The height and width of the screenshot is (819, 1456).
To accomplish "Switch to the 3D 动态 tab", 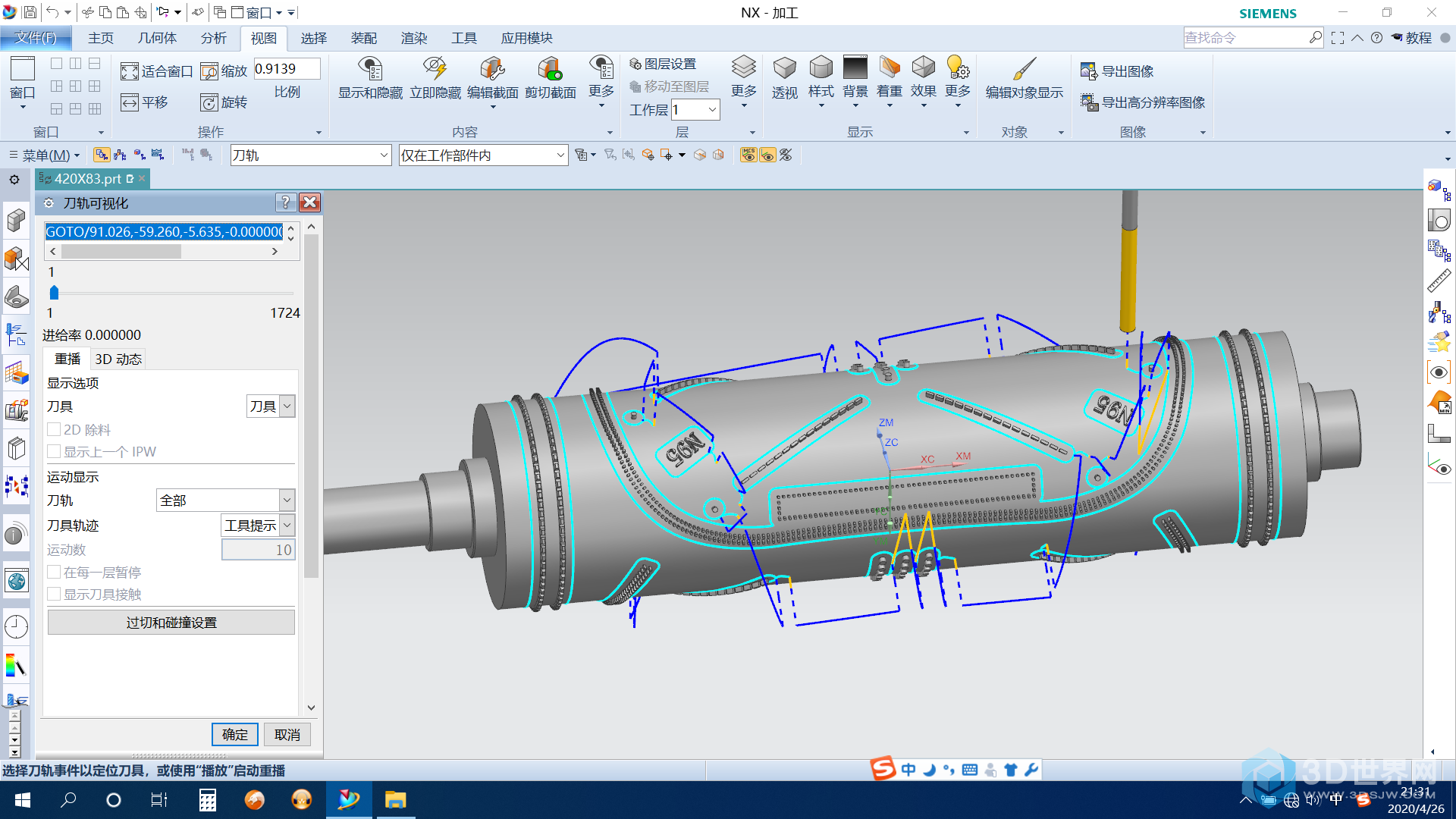I will [118, 359].
